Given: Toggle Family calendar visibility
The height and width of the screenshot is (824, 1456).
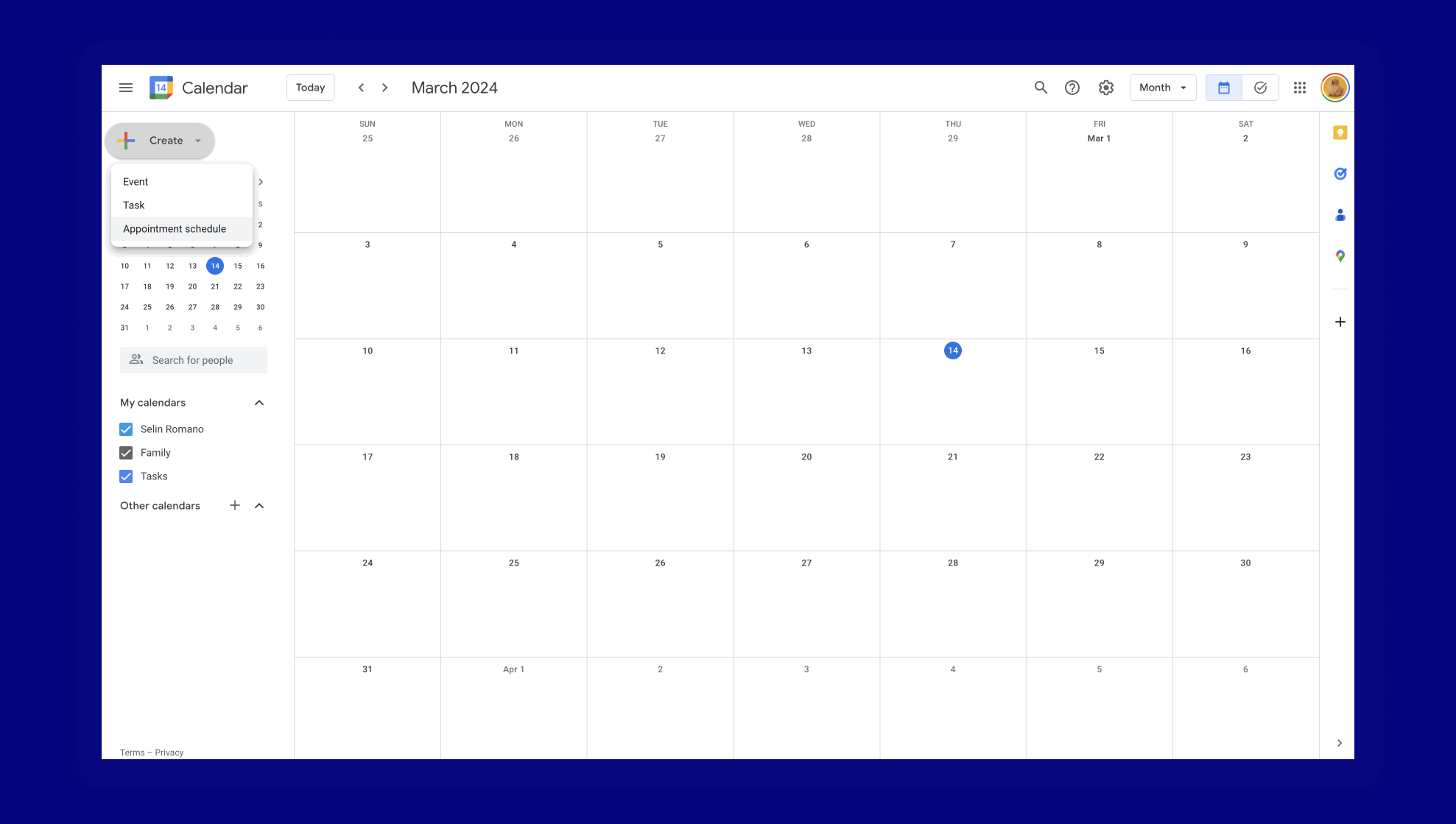Looking at the screenshot, I should pyautogui.click(x=127, y=452).
